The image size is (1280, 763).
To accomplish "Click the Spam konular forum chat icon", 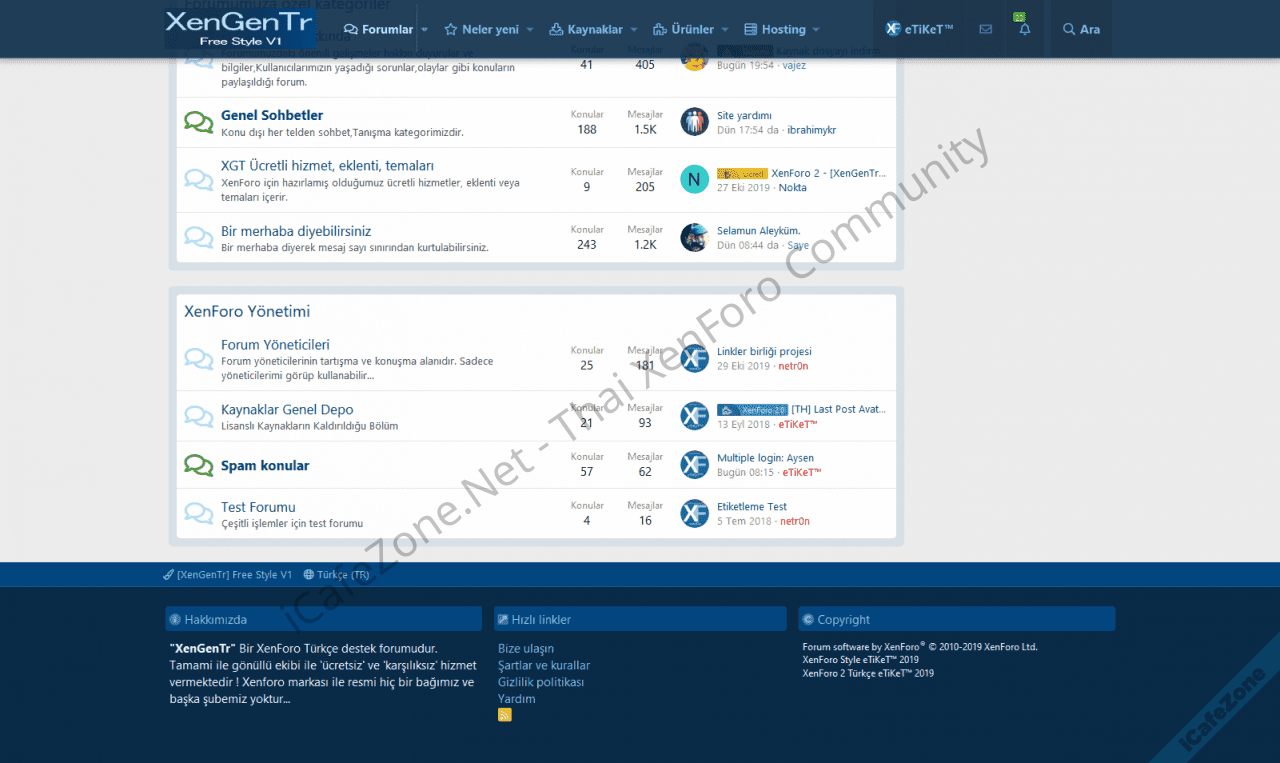I will (x=199, y=466).
